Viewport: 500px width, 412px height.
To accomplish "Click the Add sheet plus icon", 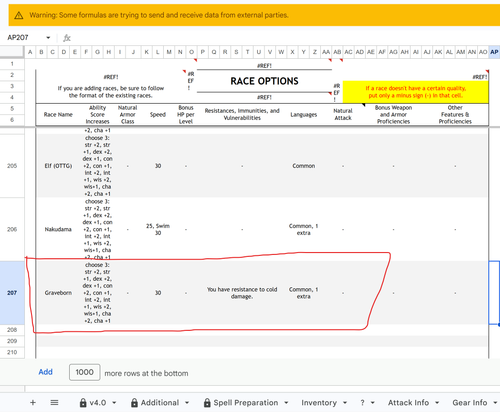I will 33,403.
